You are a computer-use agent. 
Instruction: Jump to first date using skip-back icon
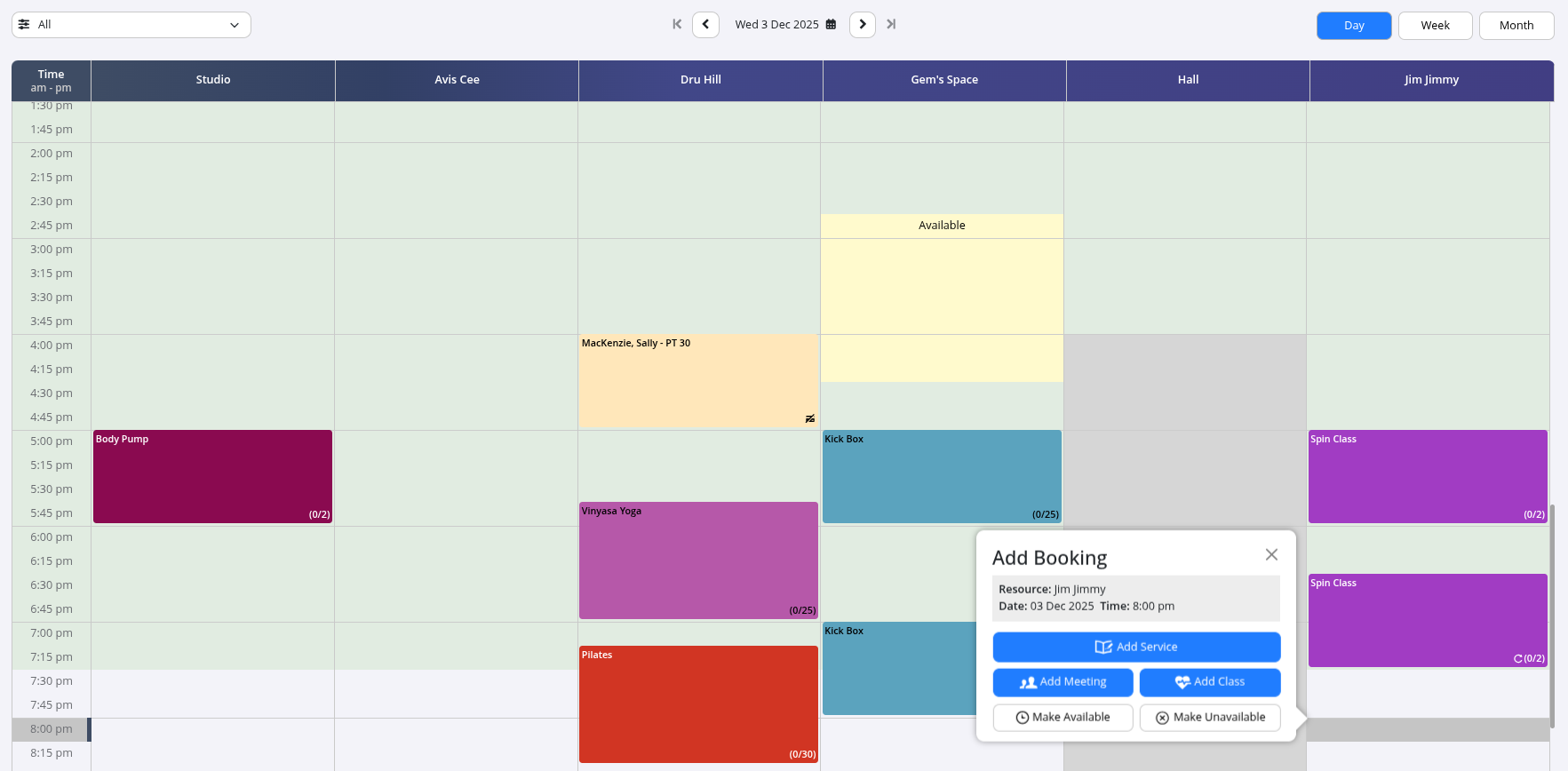click(x=677, y=24)
